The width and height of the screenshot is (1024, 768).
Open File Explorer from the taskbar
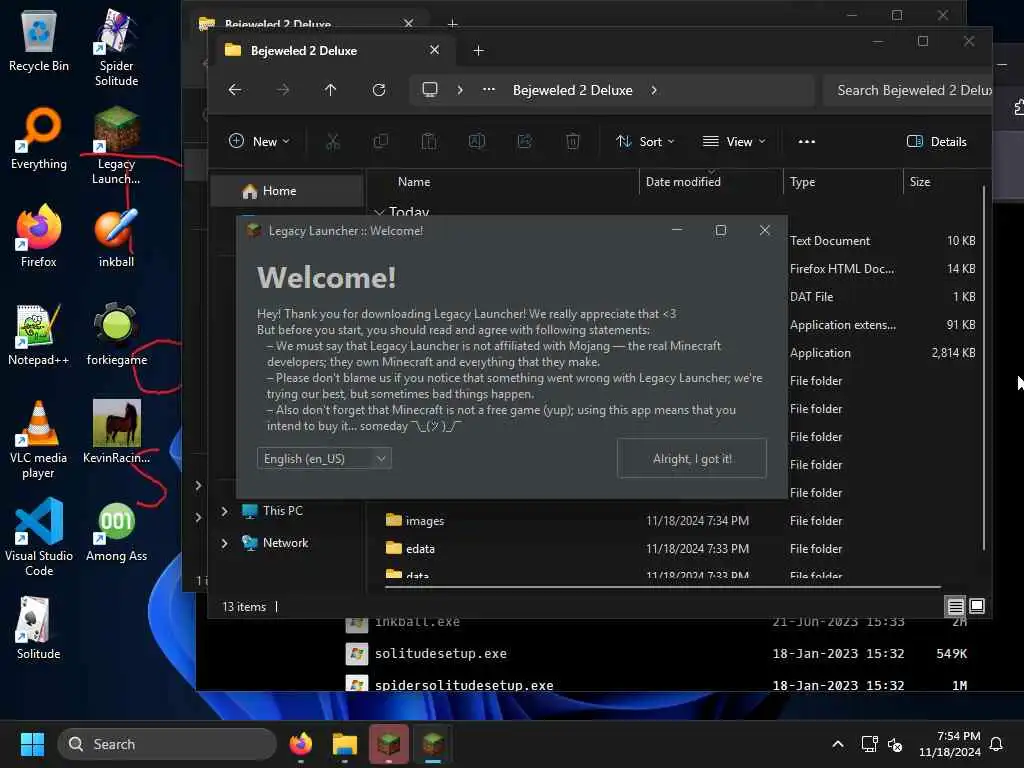point(344,744)
